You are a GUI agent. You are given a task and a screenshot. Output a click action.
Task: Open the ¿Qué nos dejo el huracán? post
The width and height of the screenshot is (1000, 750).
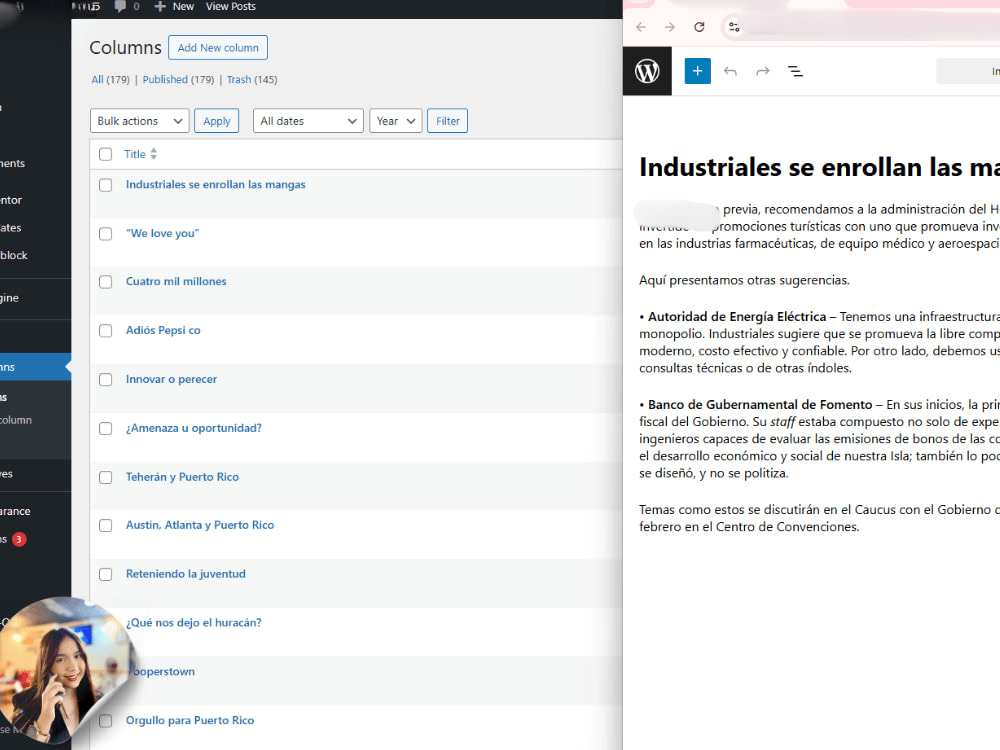194,622
